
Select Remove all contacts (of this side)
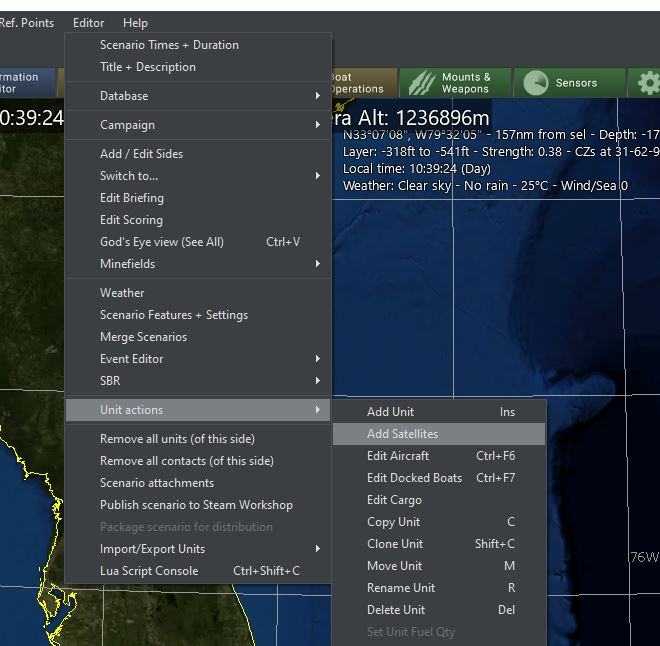click(198, 461)
